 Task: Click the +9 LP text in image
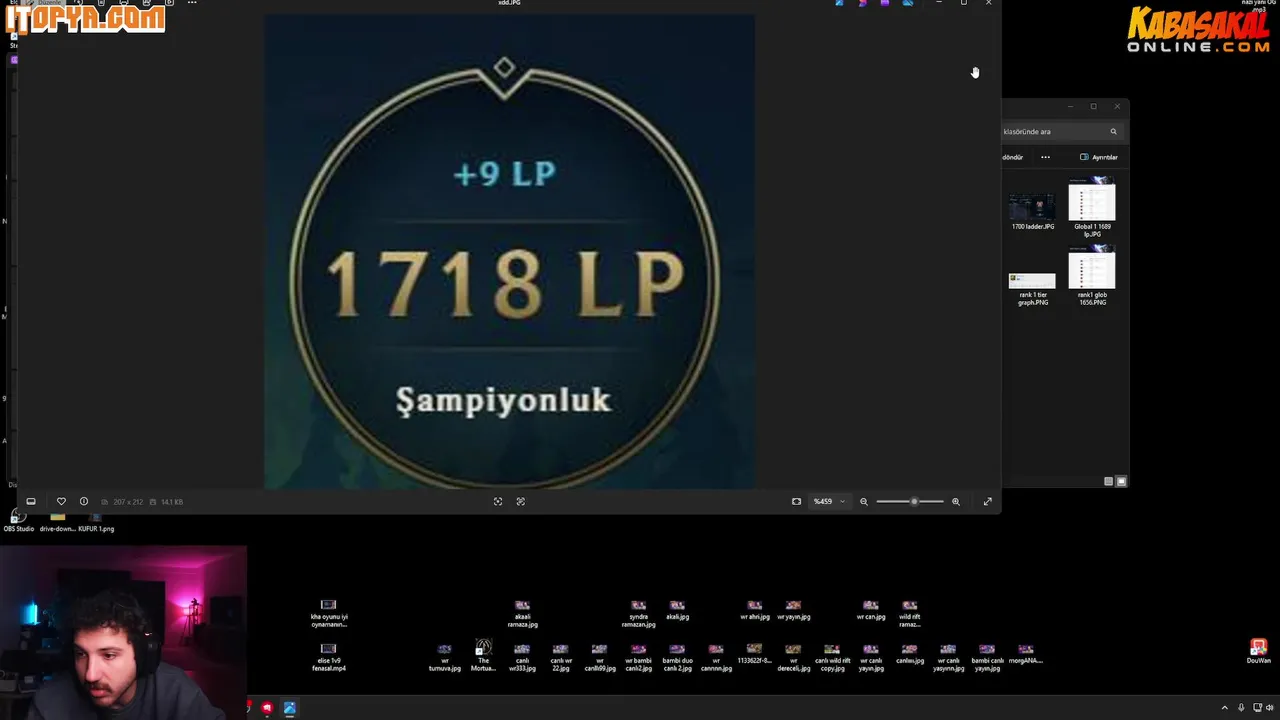click(x=504, y=174)
